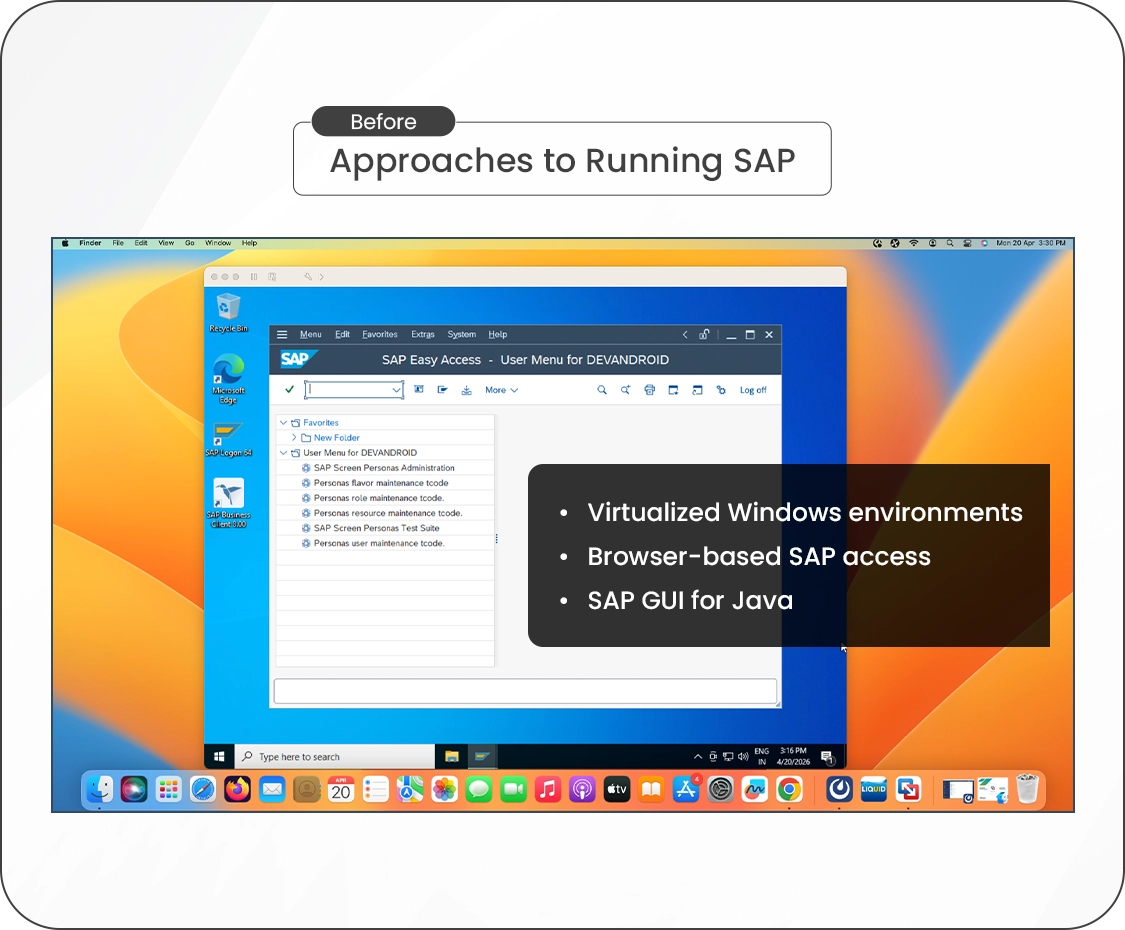Open Safari in the macOS Dock

click(x=203, y=790)
